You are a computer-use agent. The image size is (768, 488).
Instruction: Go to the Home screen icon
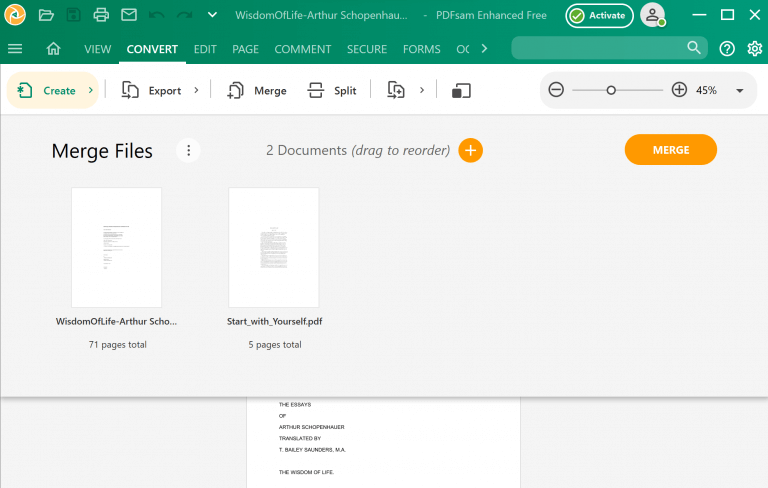pyautogui.click(x=53, y=49)
